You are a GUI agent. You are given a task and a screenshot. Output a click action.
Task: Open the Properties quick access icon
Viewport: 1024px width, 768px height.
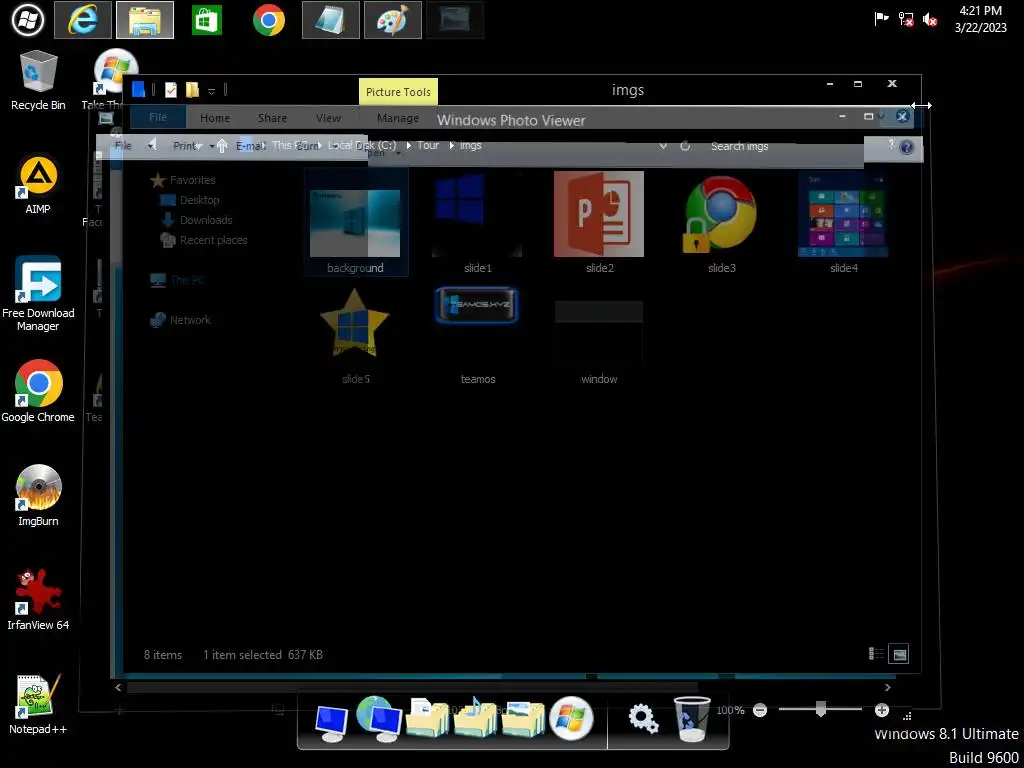pos(170,90)
